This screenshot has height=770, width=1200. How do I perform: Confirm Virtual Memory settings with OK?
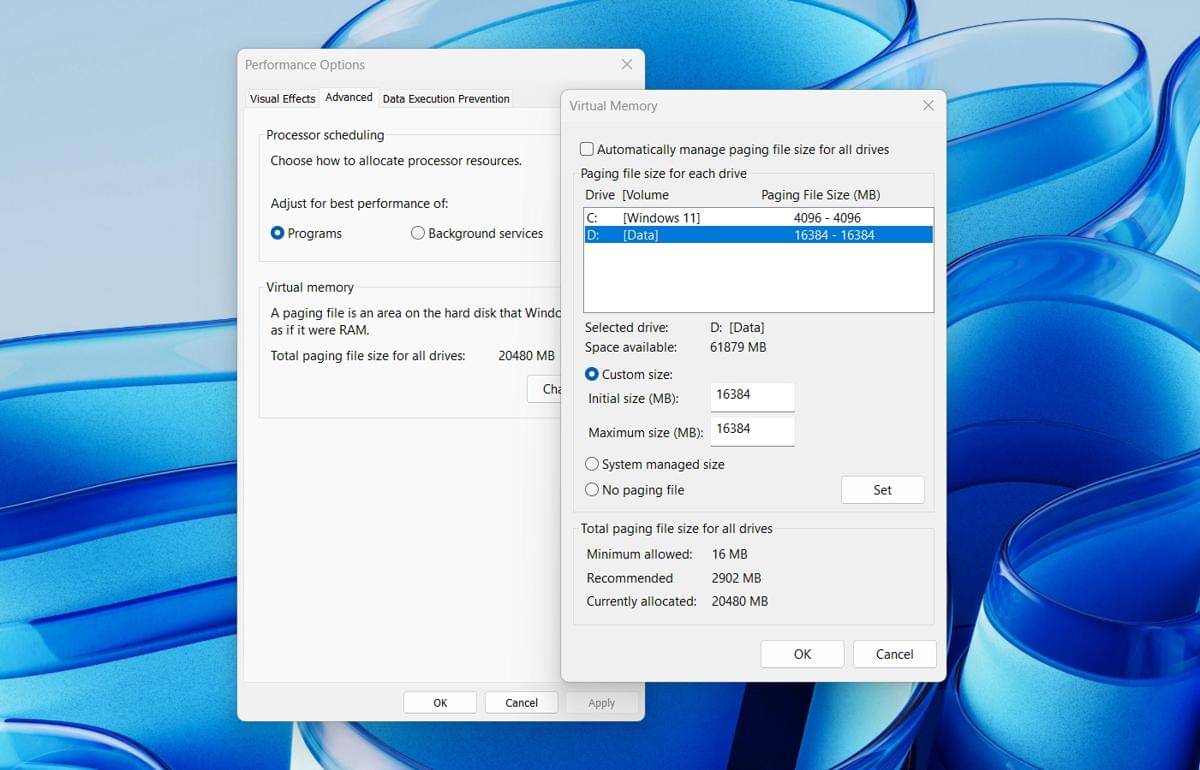click(x=801, y=653)
